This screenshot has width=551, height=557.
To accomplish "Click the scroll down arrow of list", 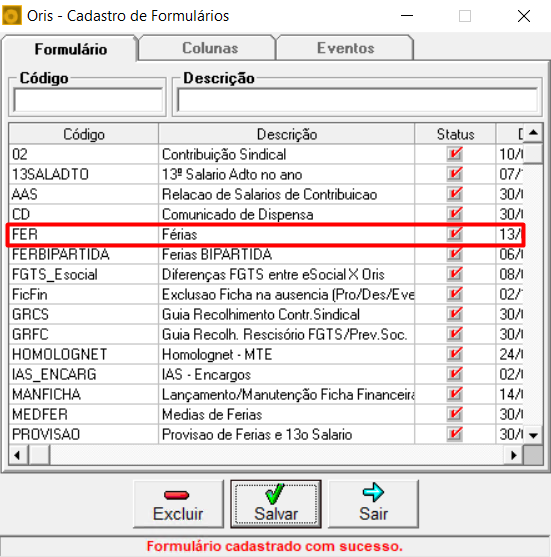I will click(x=533, y=435).
